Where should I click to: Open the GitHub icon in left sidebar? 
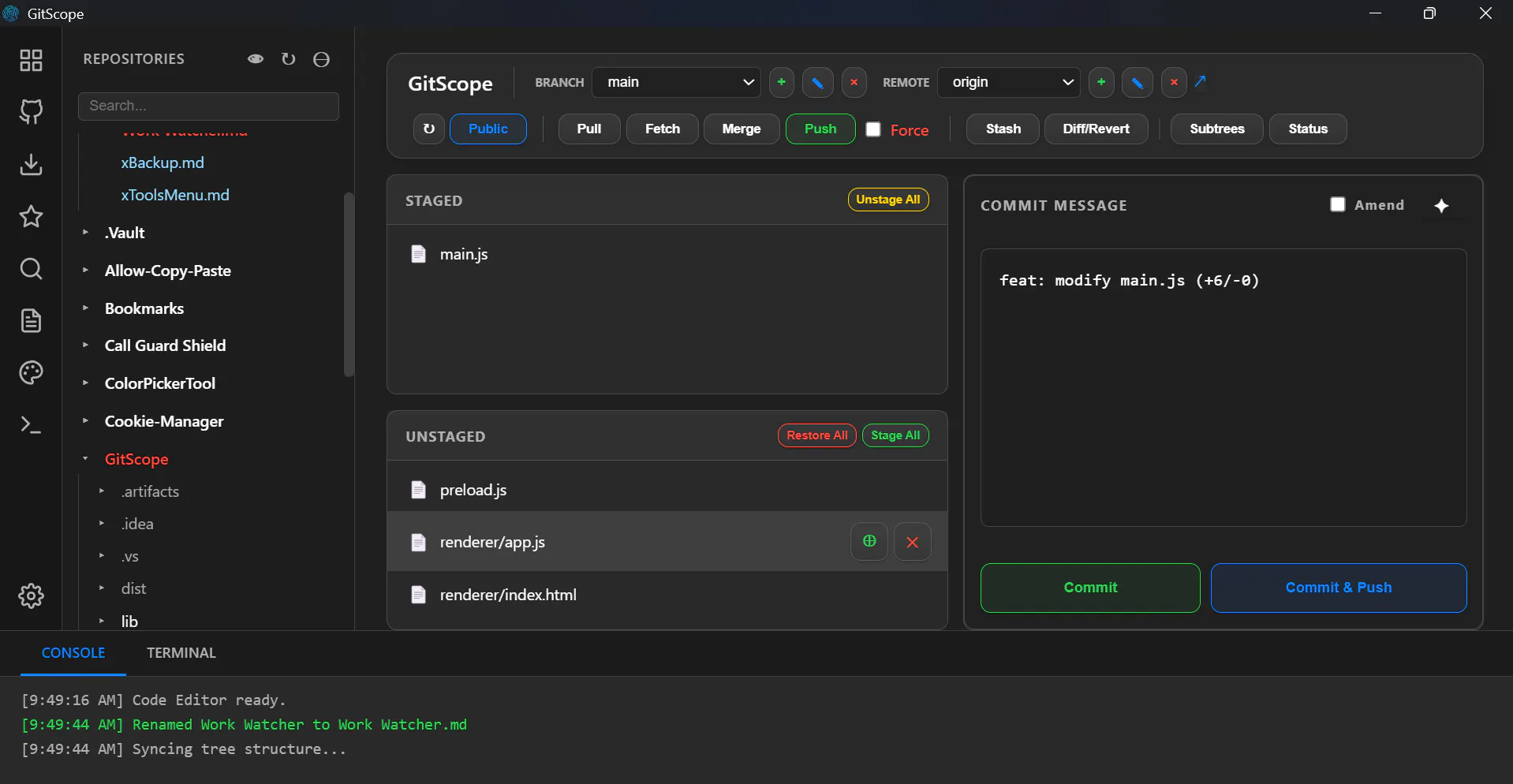click(x=31, y=112)
